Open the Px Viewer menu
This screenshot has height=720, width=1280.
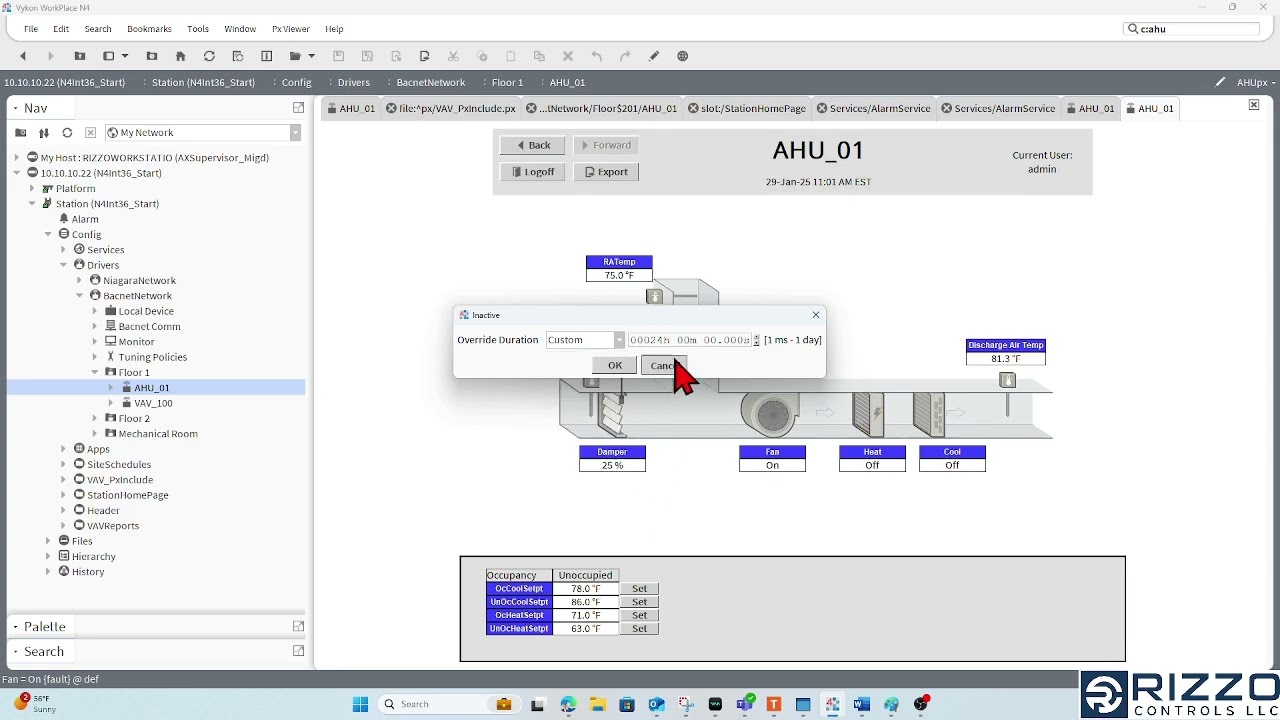pos(291,29)
